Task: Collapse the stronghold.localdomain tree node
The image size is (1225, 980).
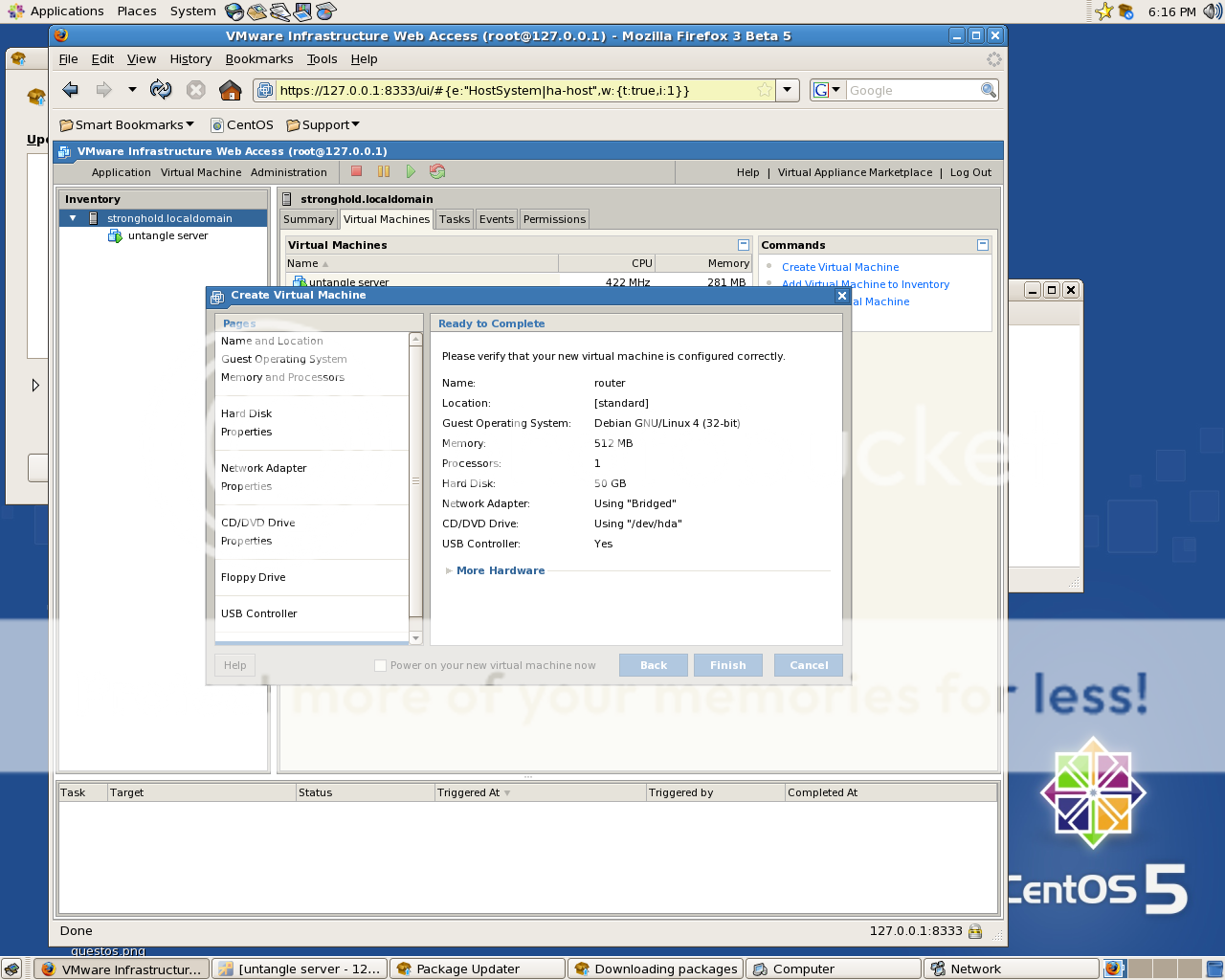Action: point(73,218)
